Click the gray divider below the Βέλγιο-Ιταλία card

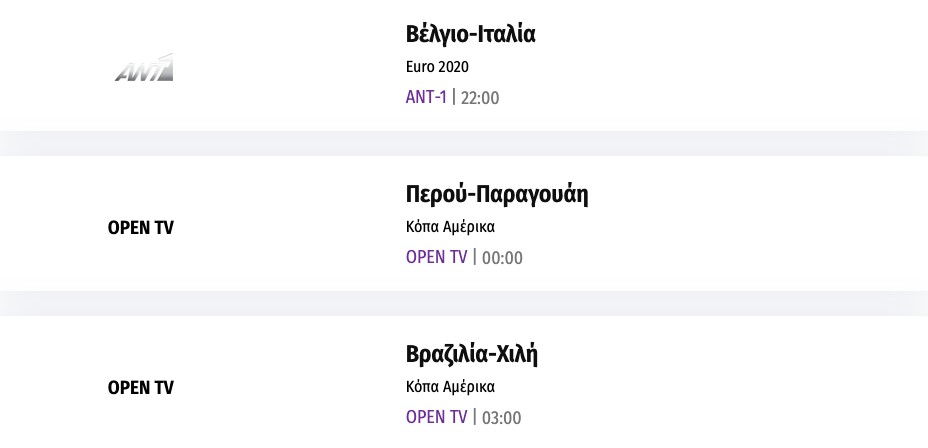(464, 143)
